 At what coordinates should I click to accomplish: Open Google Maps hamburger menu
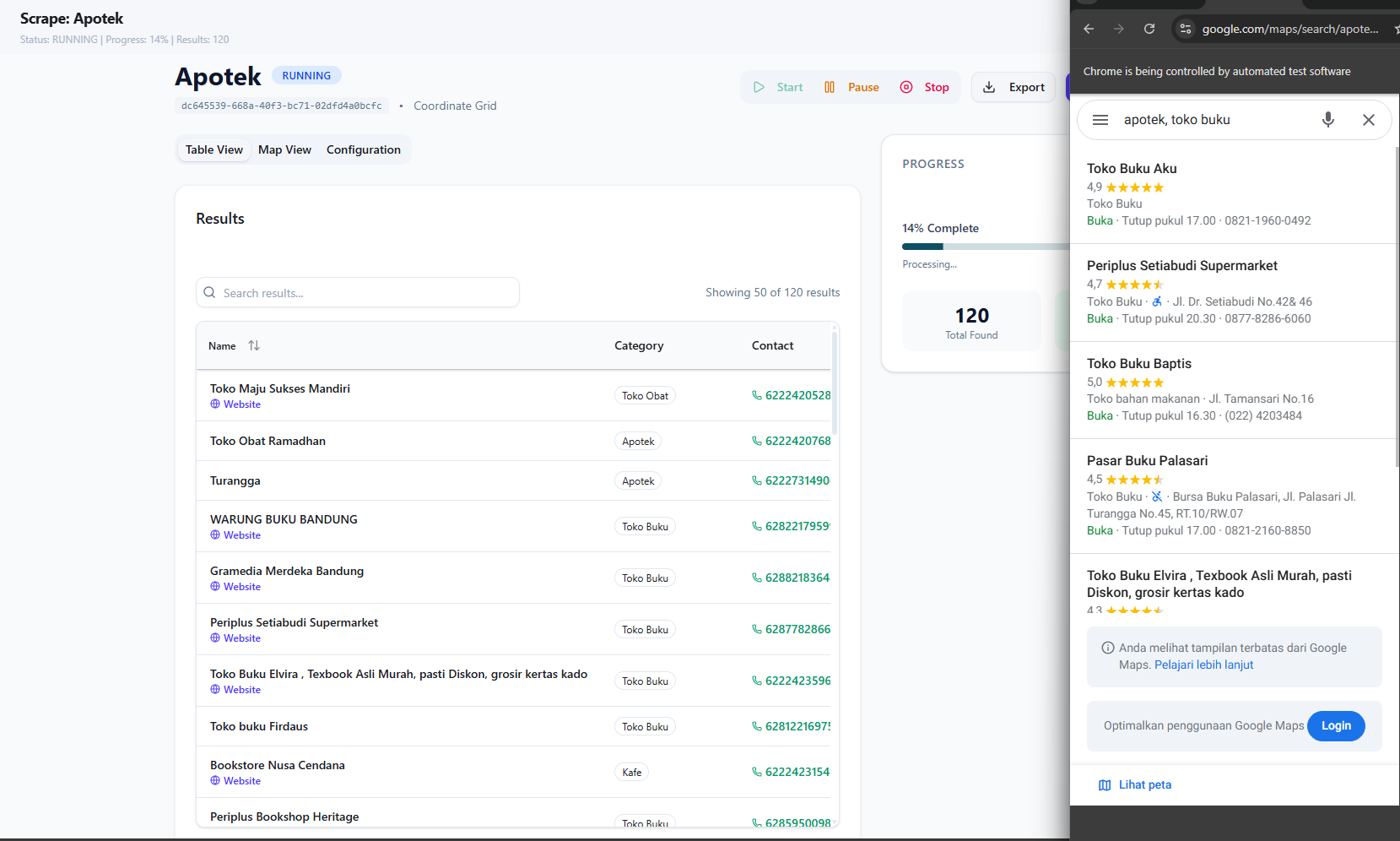pyautogui.click(x=1100, y=120)
